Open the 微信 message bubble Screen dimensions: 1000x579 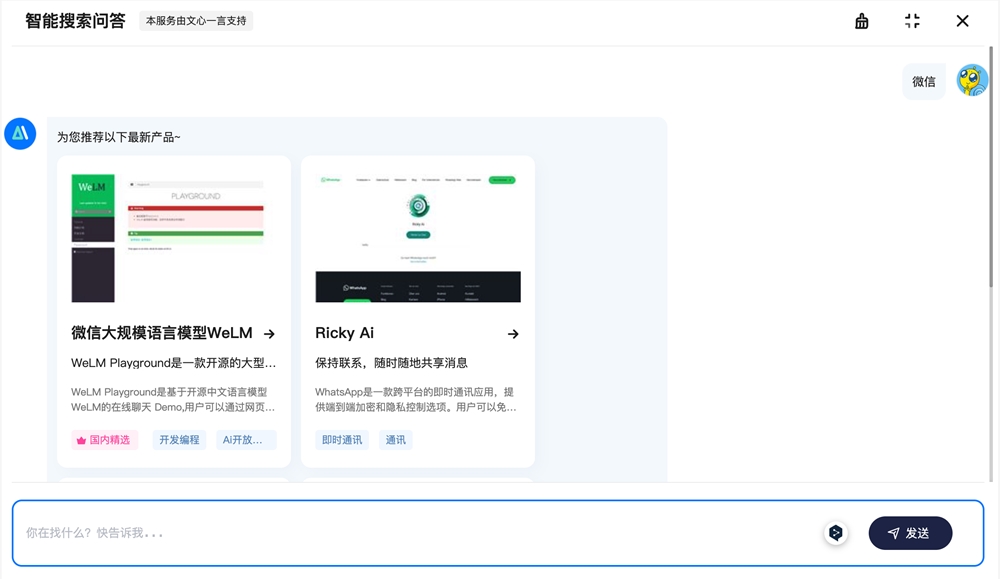pos(923,80)
